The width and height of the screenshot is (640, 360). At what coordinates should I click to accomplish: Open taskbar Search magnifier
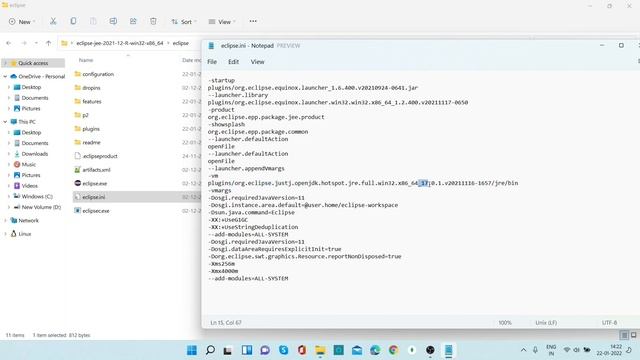point(210,350)
